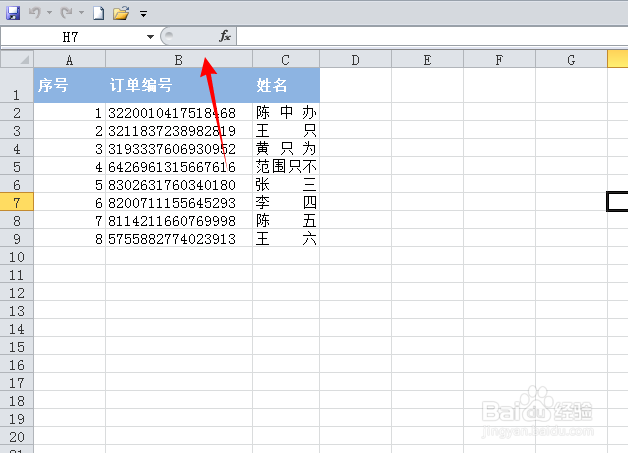Image resolution: width=628 pixels, height=453 pixels.
Task: Click the name cell 李四
Action: pos(286,203)
